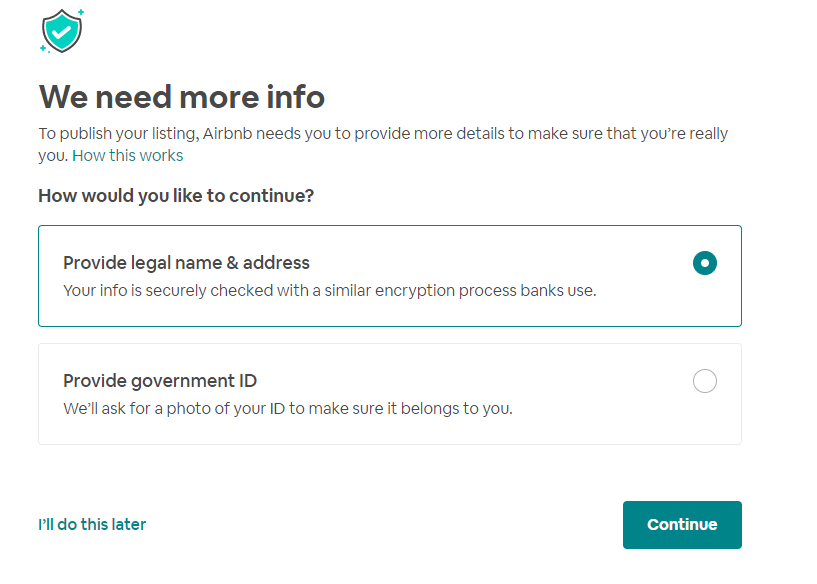Click the "Provide government ID" title text
Viewport: 817px width, 584px height.
pyautogui.click(x=160, y=381)
